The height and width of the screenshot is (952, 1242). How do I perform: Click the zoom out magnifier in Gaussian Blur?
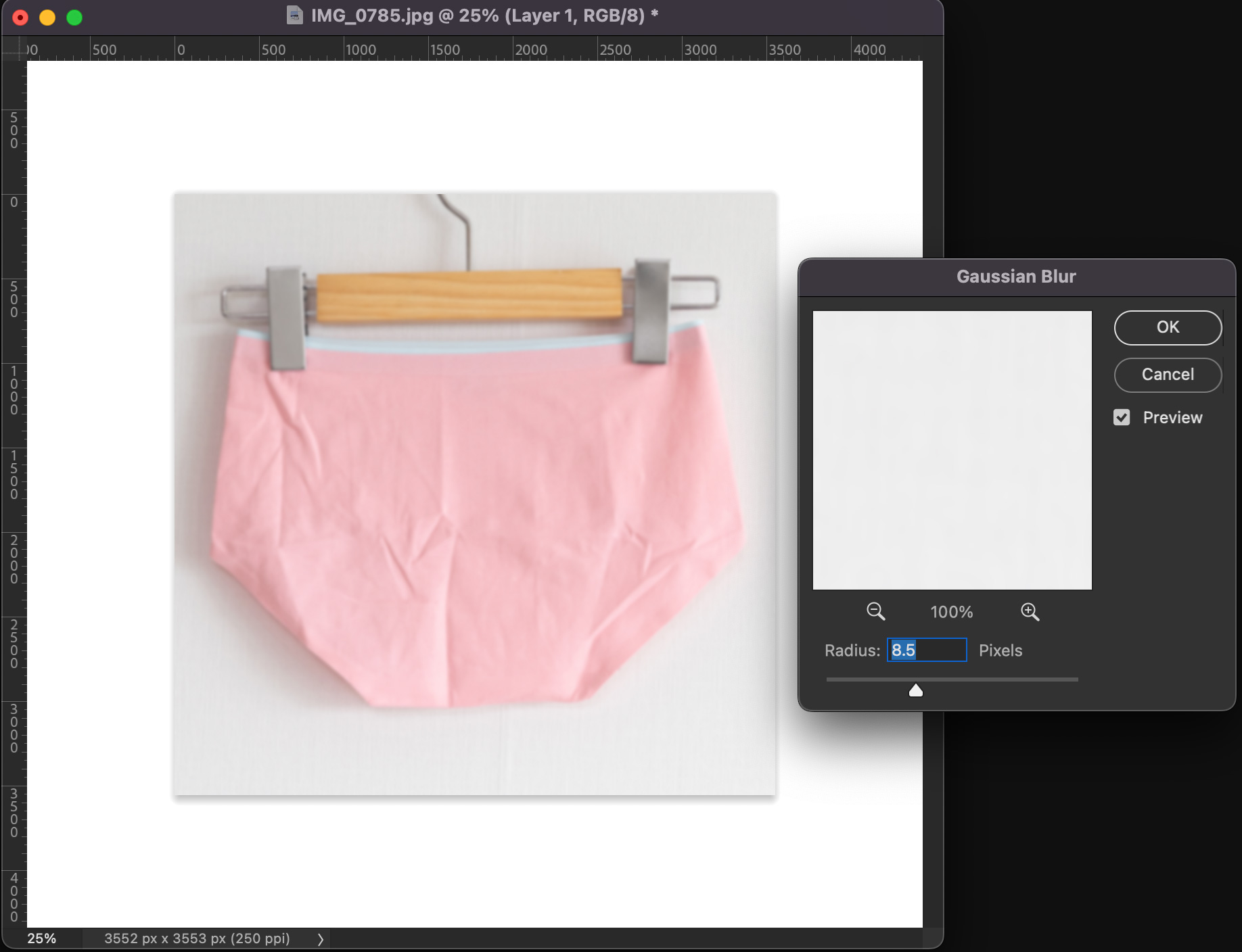(x=876, y=612)
